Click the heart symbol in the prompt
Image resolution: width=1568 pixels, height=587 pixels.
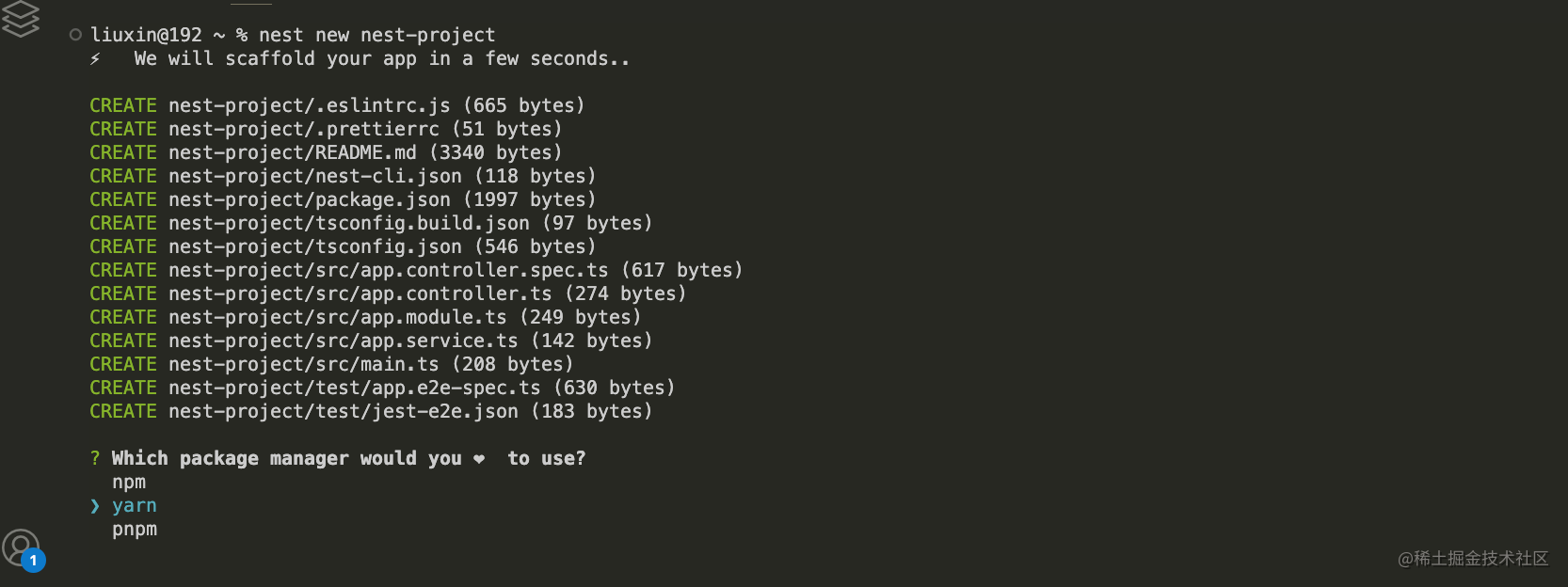point(479,459)
